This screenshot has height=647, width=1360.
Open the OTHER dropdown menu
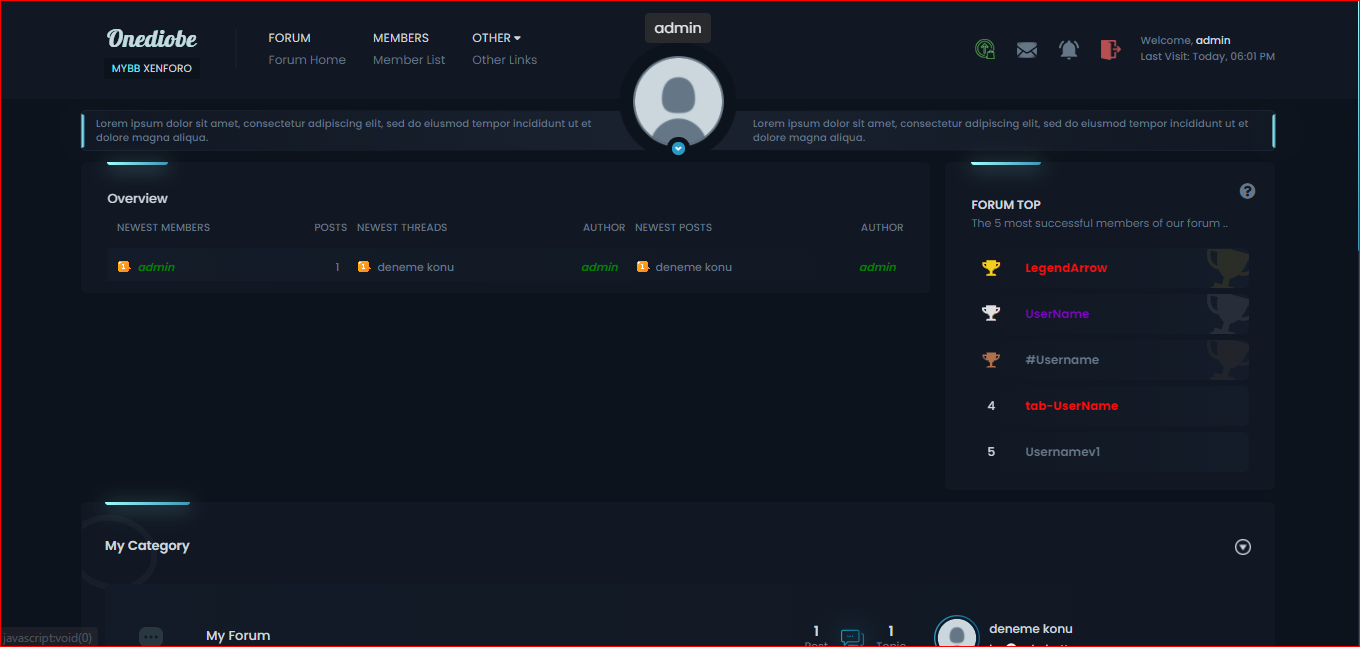pos(497,38)
